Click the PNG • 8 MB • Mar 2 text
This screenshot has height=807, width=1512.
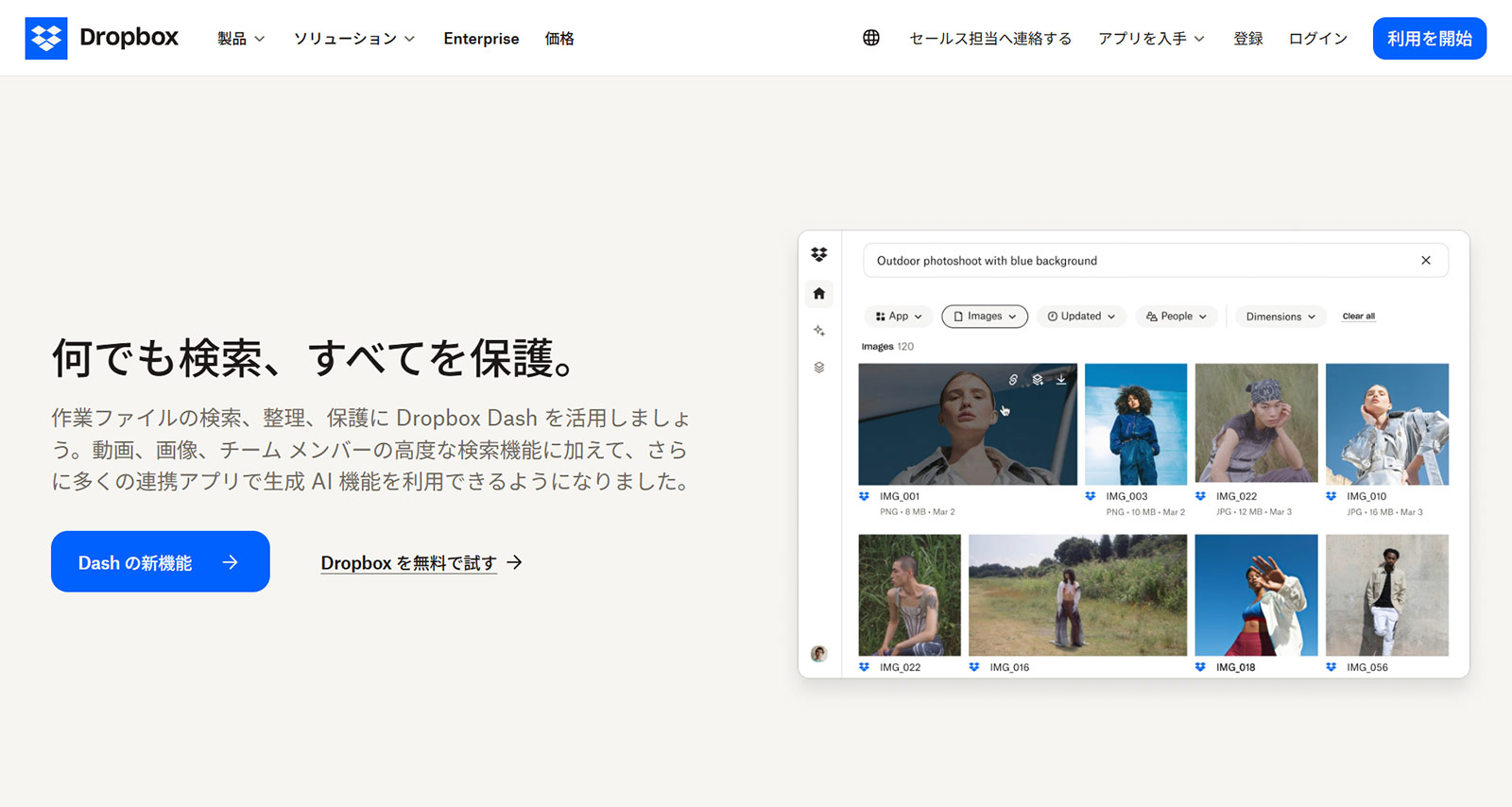click(917, 512)
